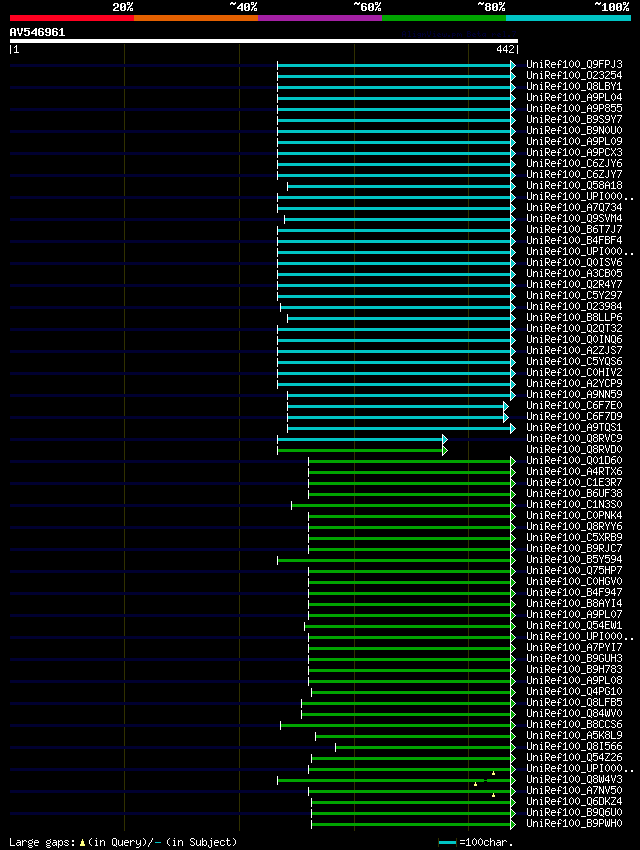Select label UniRef100_Q2QT32
The image size is (640, 850).
point(574,329)
